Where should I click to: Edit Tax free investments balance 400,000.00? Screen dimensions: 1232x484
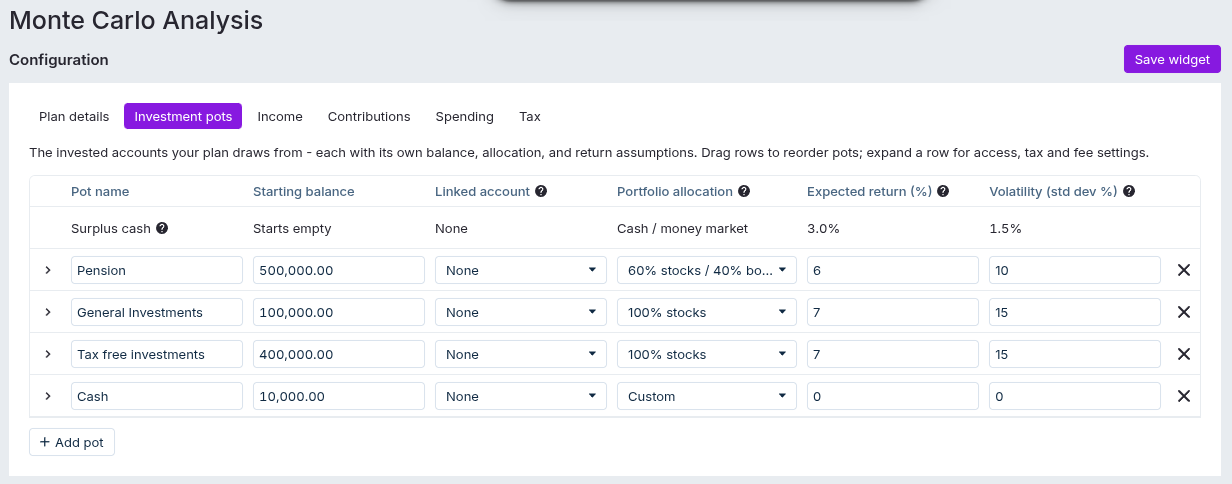[339, 354]
